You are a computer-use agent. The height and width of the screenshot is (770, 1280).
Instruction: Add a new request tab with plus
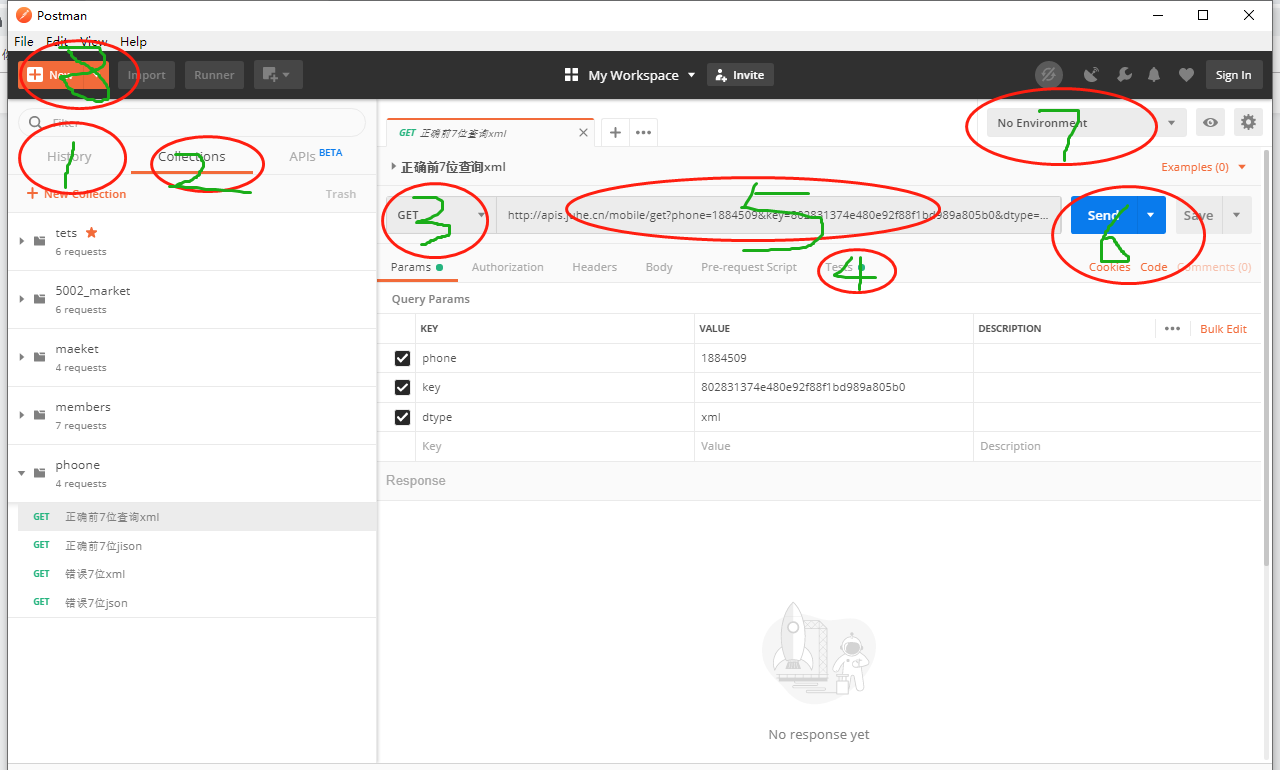[616, 133]
